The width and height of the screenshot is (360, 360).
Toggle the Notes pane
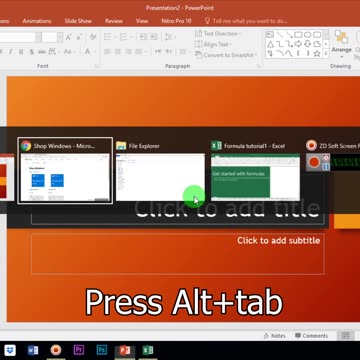[x=274, y=336]
